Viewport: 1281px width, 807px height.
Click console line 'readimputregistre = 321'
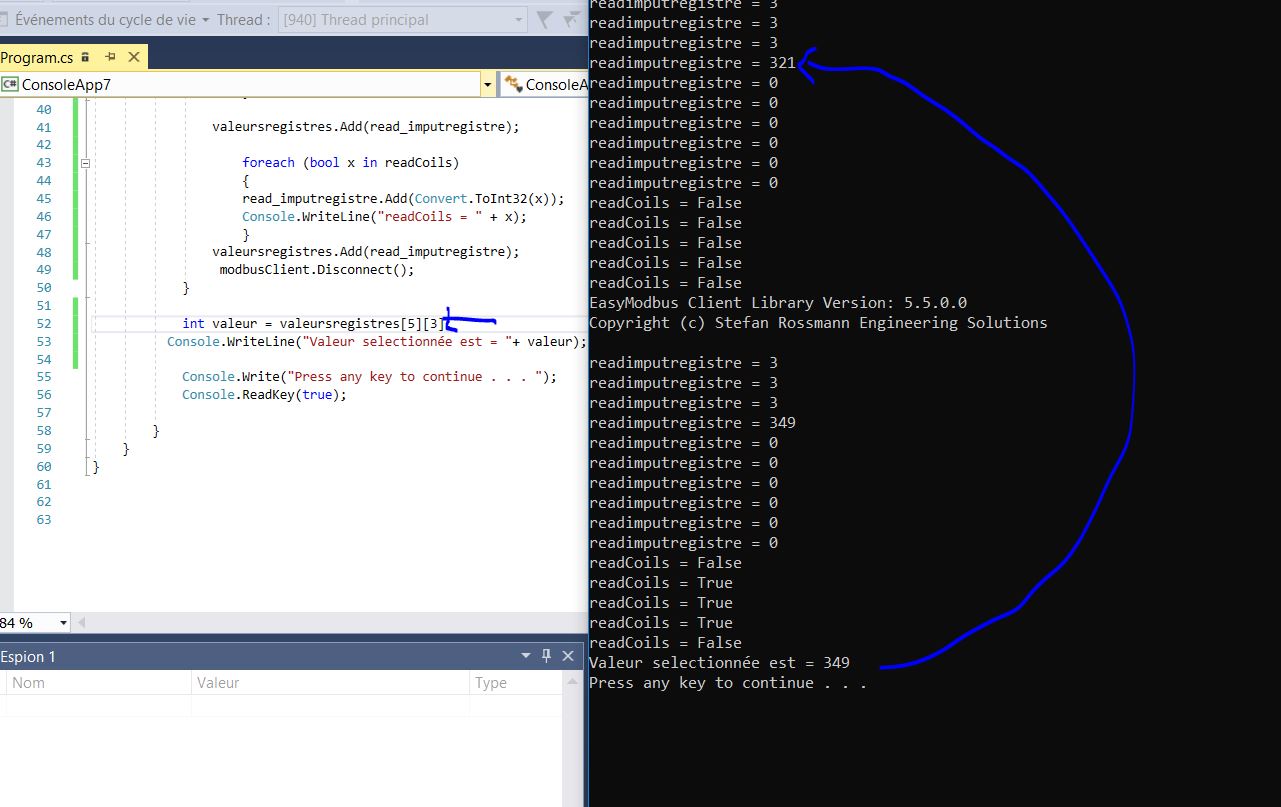(692, 63)
